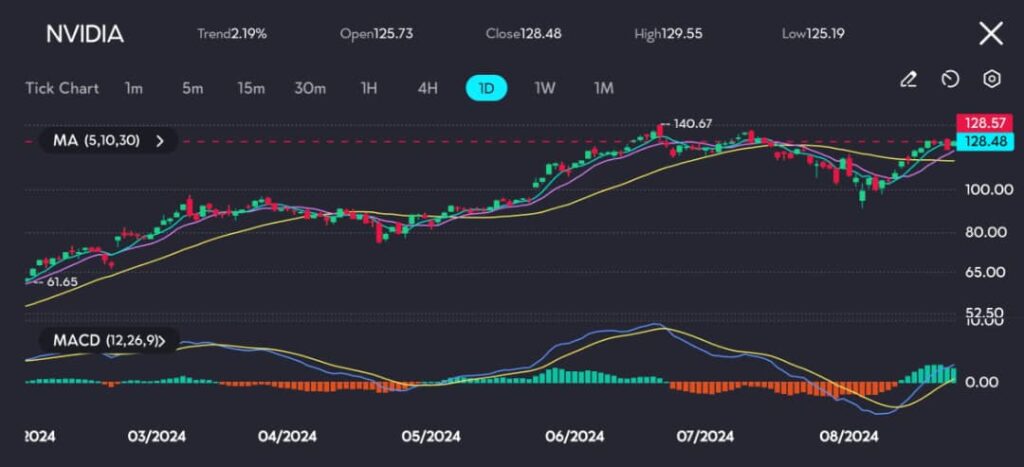Switch to the Tick Chart view
Viewport: 1024px width, 467px height.
pos(62,88)
